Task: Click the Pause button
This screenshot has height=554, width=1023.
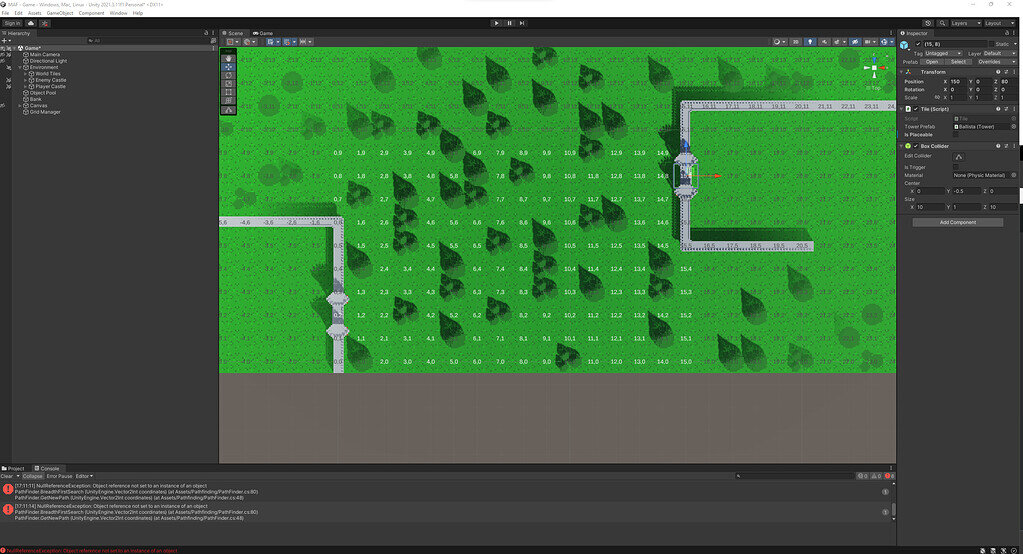Action: coord(510,23)
